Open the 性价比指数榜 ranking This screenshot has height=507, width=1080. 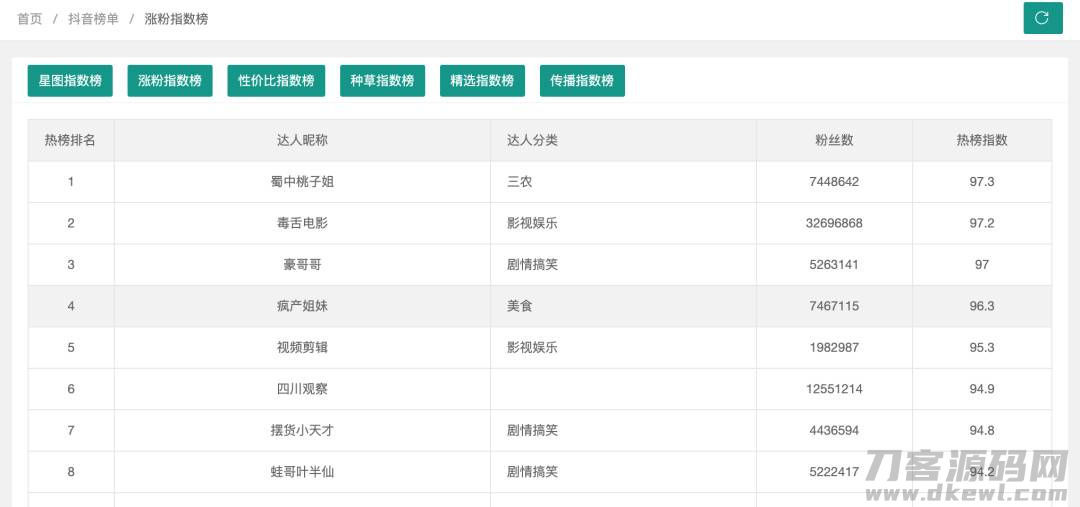click(276, 81)
